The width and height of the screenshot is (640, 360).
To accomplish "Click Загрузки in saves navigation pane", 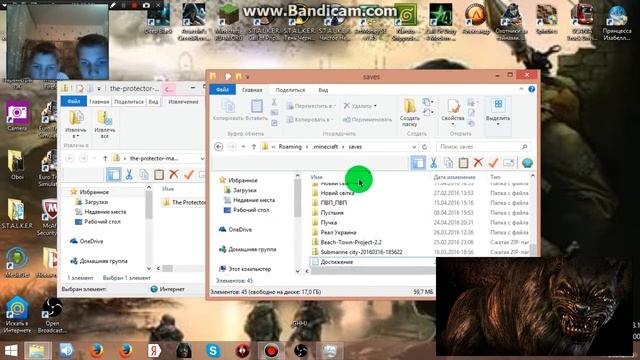I will 244,190.
